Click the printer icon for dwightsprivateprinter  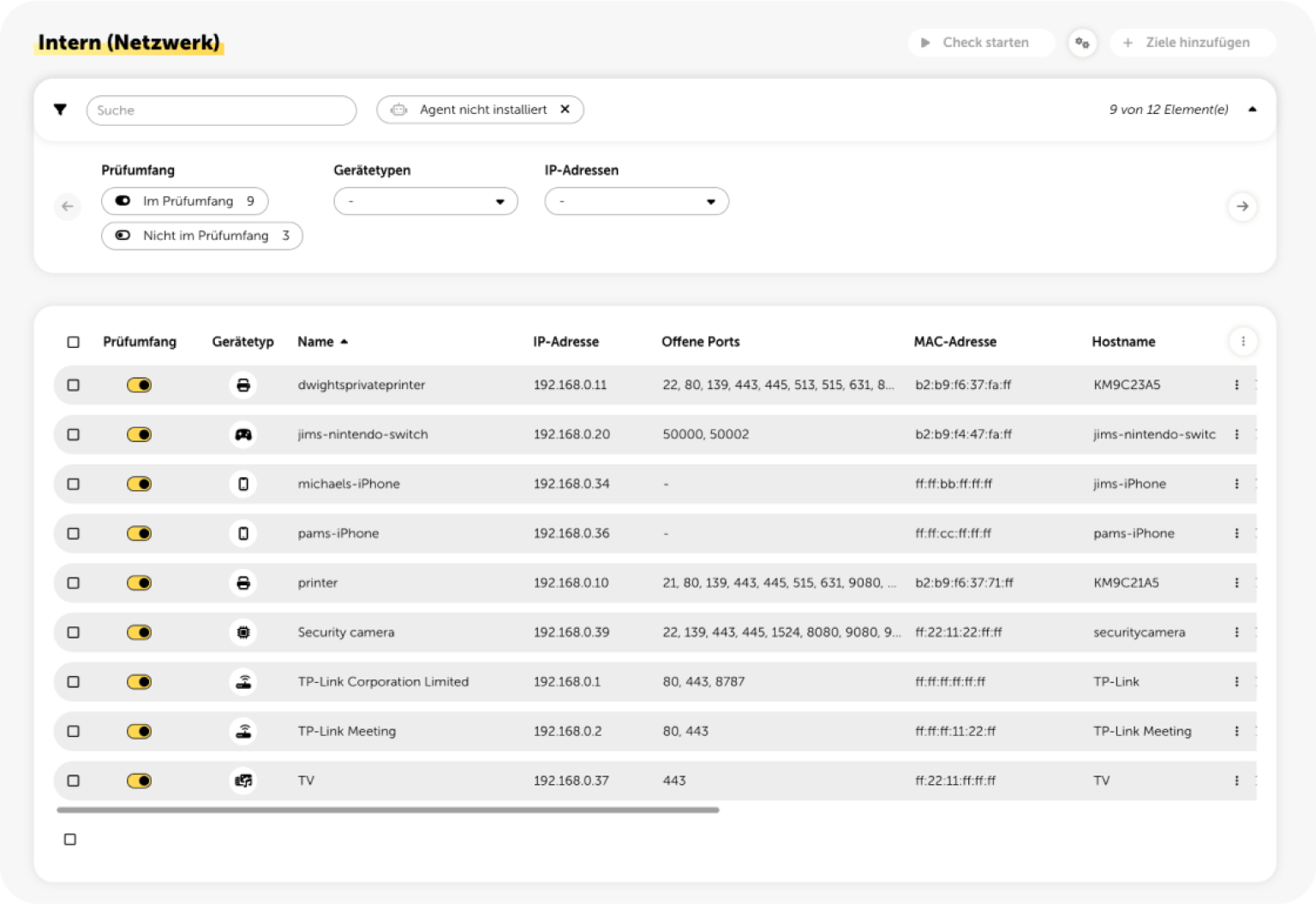(243, 386)
